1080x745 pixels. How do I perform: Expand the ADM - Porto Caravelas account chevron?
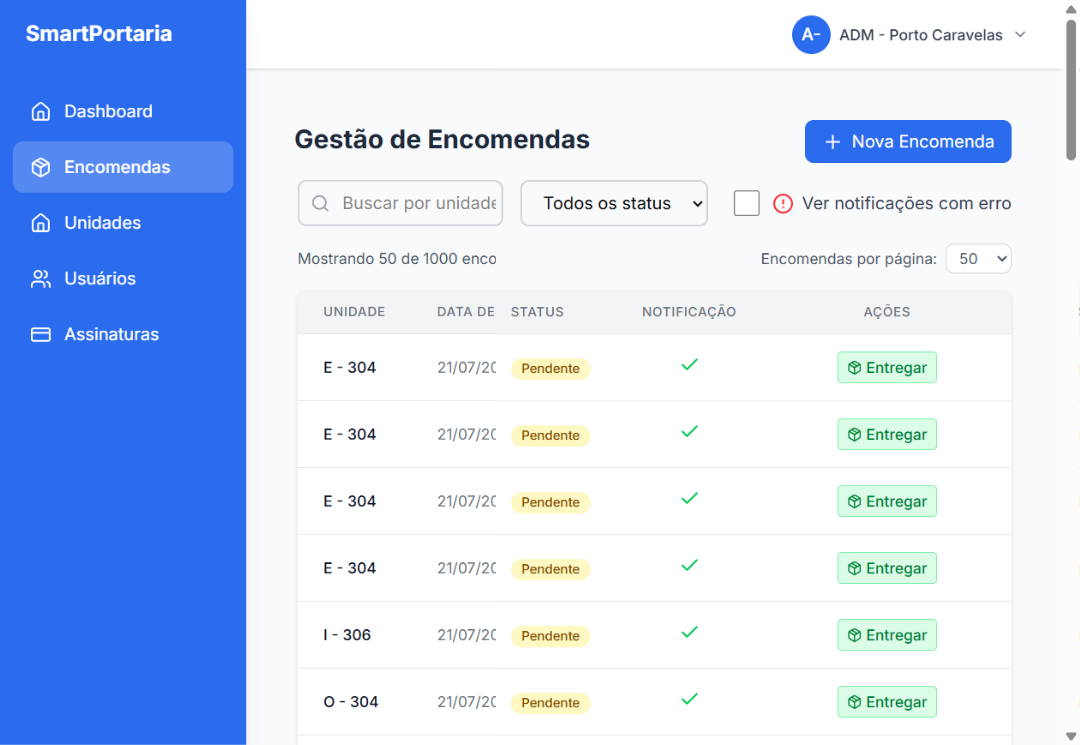pyautogui.click(x=1019, y=34)
